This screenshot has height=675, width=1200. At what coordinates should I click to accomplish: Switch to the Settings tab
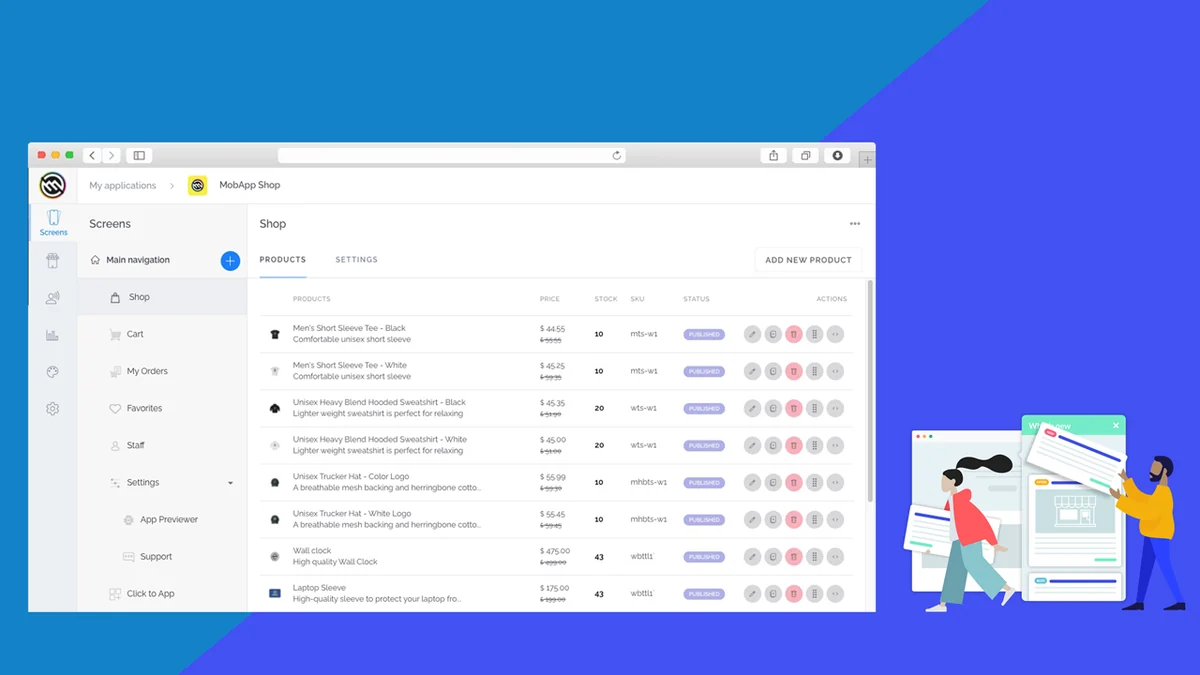(x=356, y=259)
